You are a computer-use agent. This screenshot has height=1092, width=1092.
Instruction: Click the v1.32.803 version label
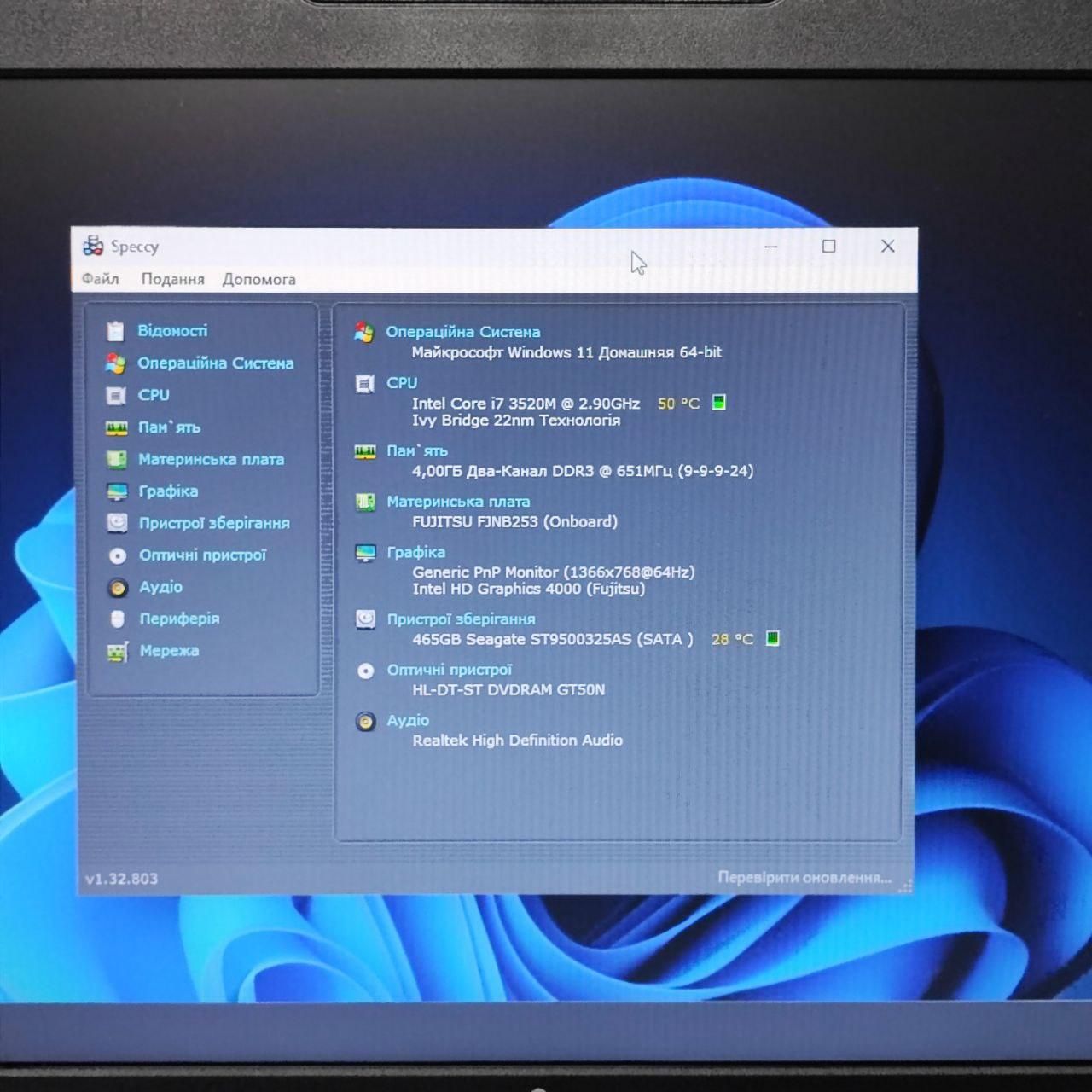(x=122, y=879)
